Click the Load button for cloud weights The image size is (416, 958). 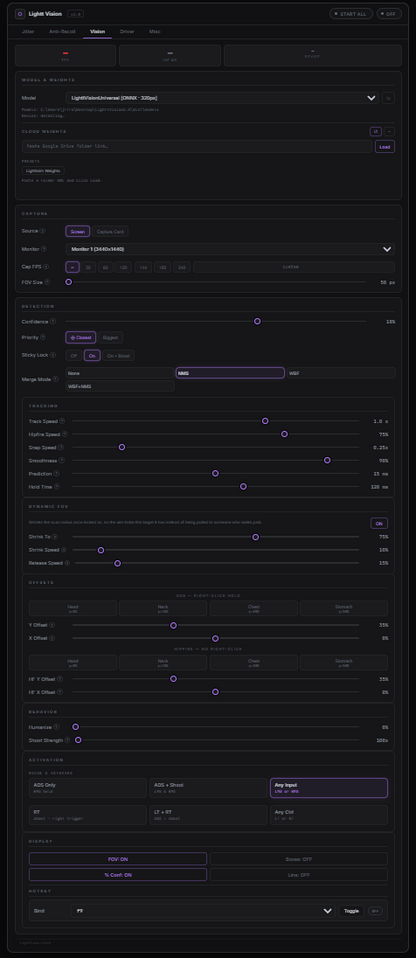point(385,147)
